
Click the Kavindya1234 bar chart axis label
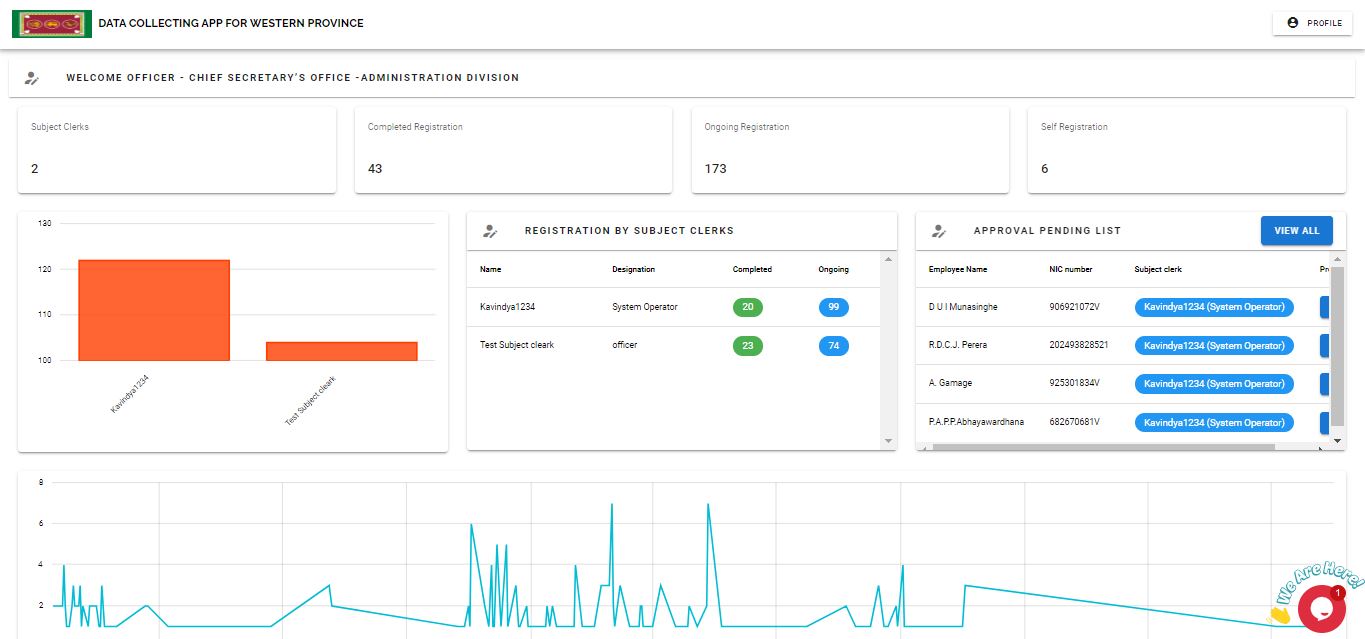tap(129, 394)
